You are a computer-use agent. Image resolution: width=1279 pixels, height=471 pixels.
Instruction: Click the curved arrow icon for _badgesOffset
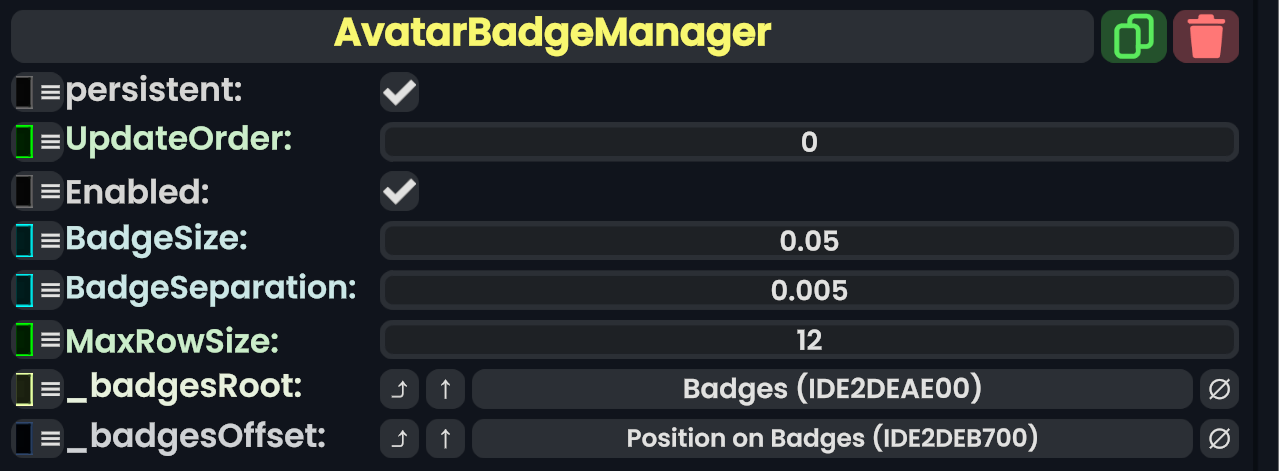click(399, 438)
